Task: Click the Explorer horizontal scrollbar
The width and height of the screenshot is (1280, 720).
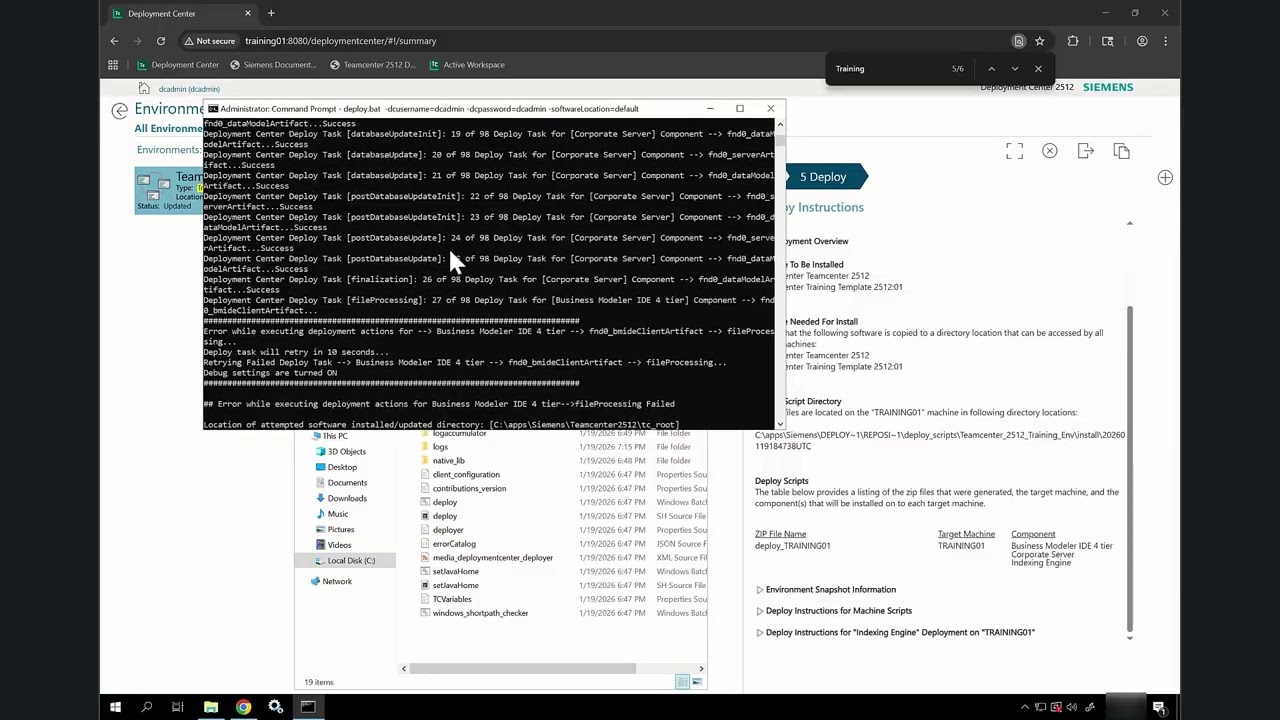Action: tap(521, 668)
